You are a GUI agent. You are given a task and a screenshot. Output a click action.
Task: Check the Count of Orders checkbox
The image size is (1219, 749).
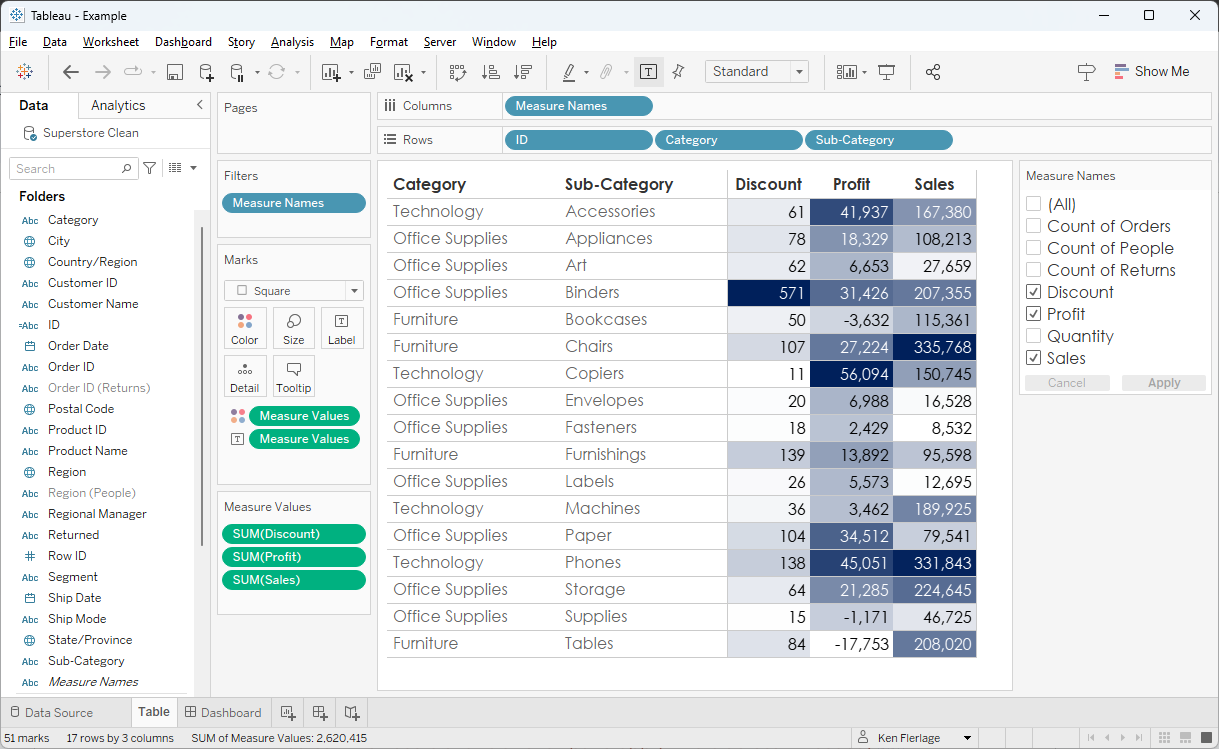(1034, 226)
